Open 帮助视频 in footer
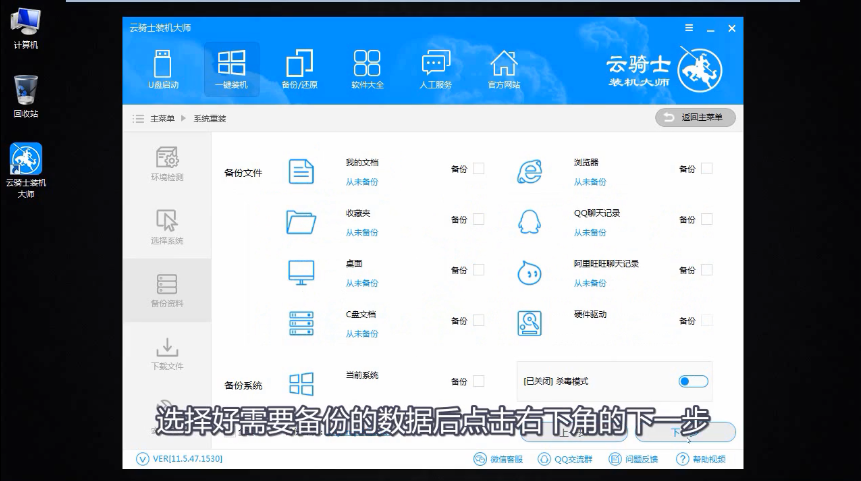 [x=701, y=459]
